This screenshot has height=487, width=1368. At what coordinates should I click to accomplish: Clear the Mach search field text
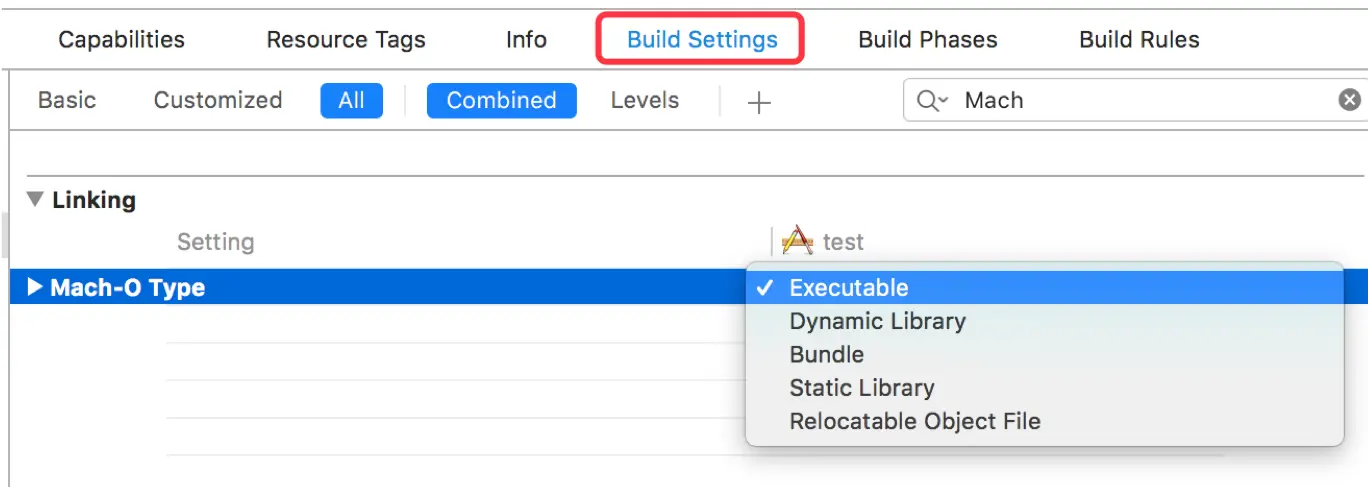[x=1349, y=100]
